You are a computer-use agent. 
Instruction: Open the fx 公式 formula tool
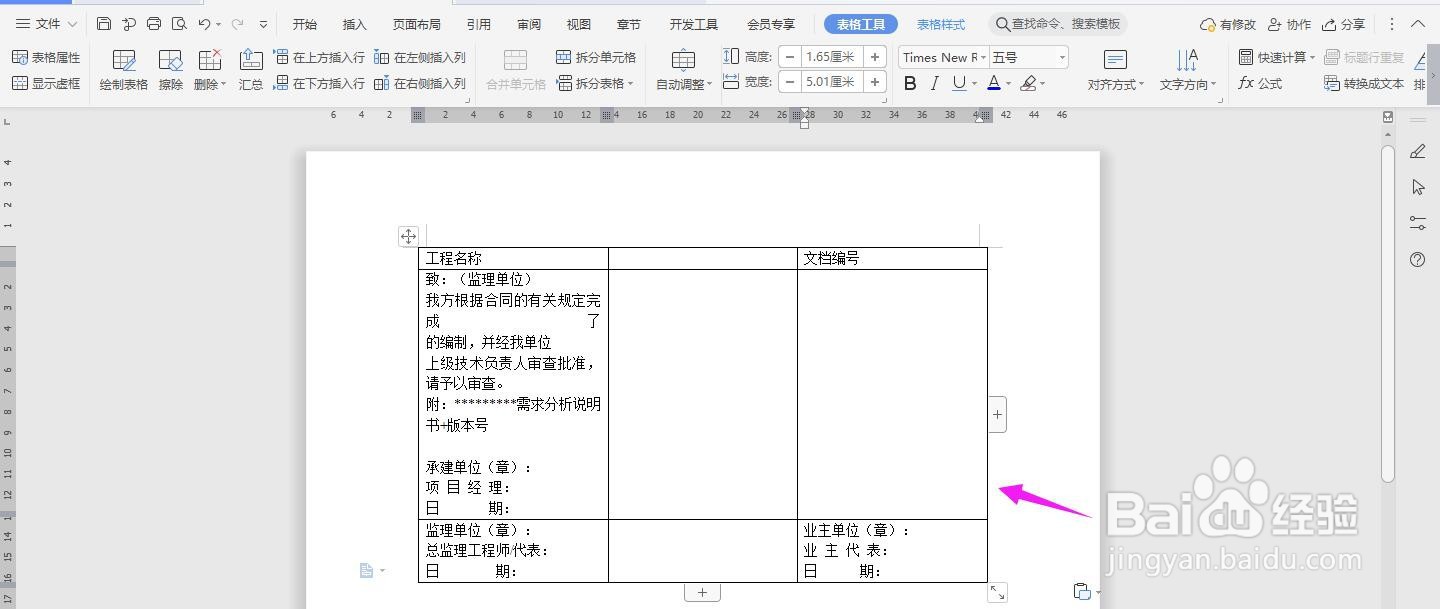(x=1261, y=84)
